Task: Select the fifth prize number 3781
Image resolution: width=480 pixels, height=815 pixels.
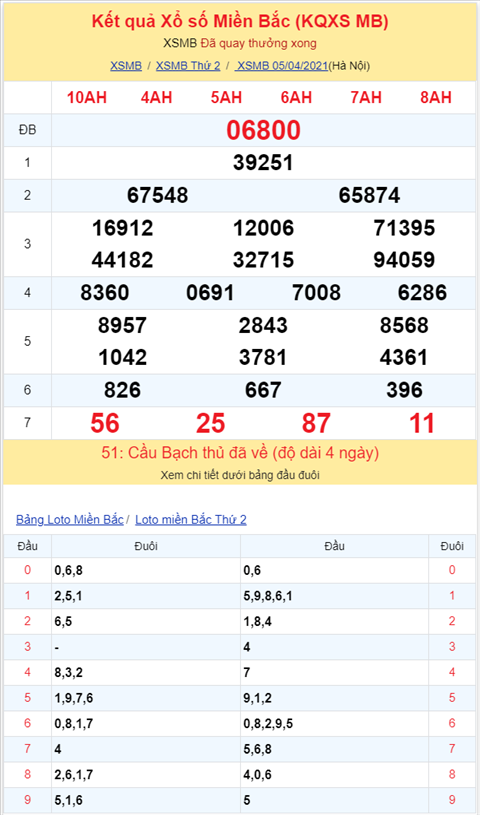Action: tap(263, 358)
